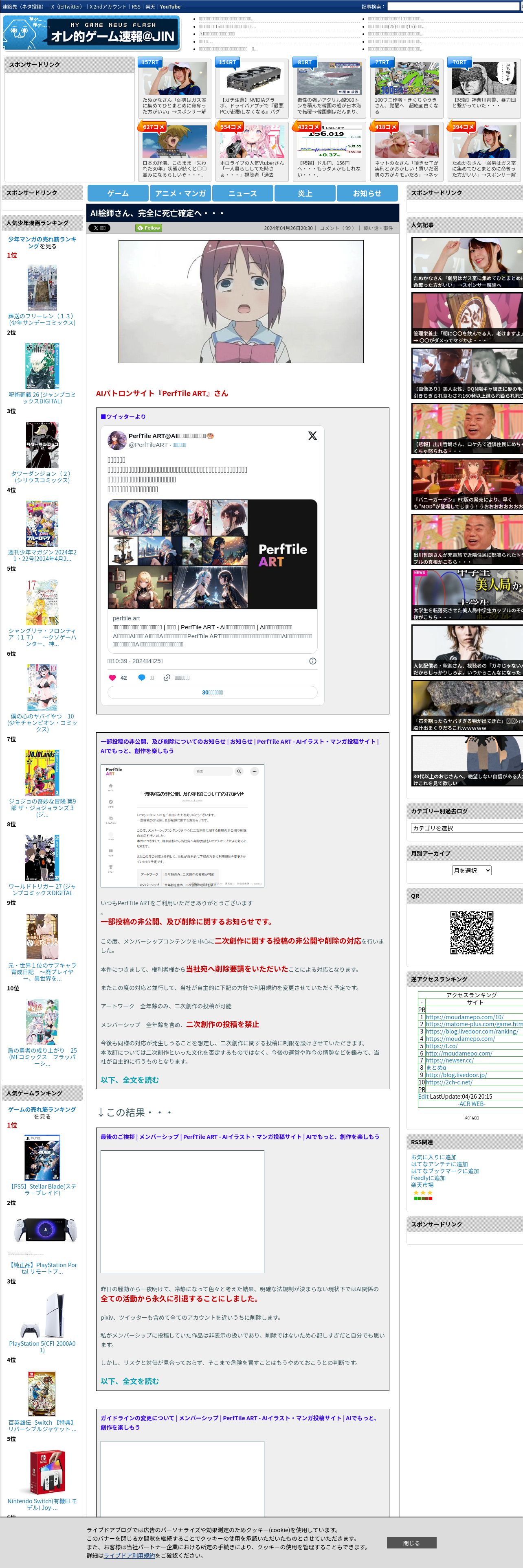Select the お知らせ navigation tab
The height and width of the screenshot is (1568, 523).
coord(367,193)
